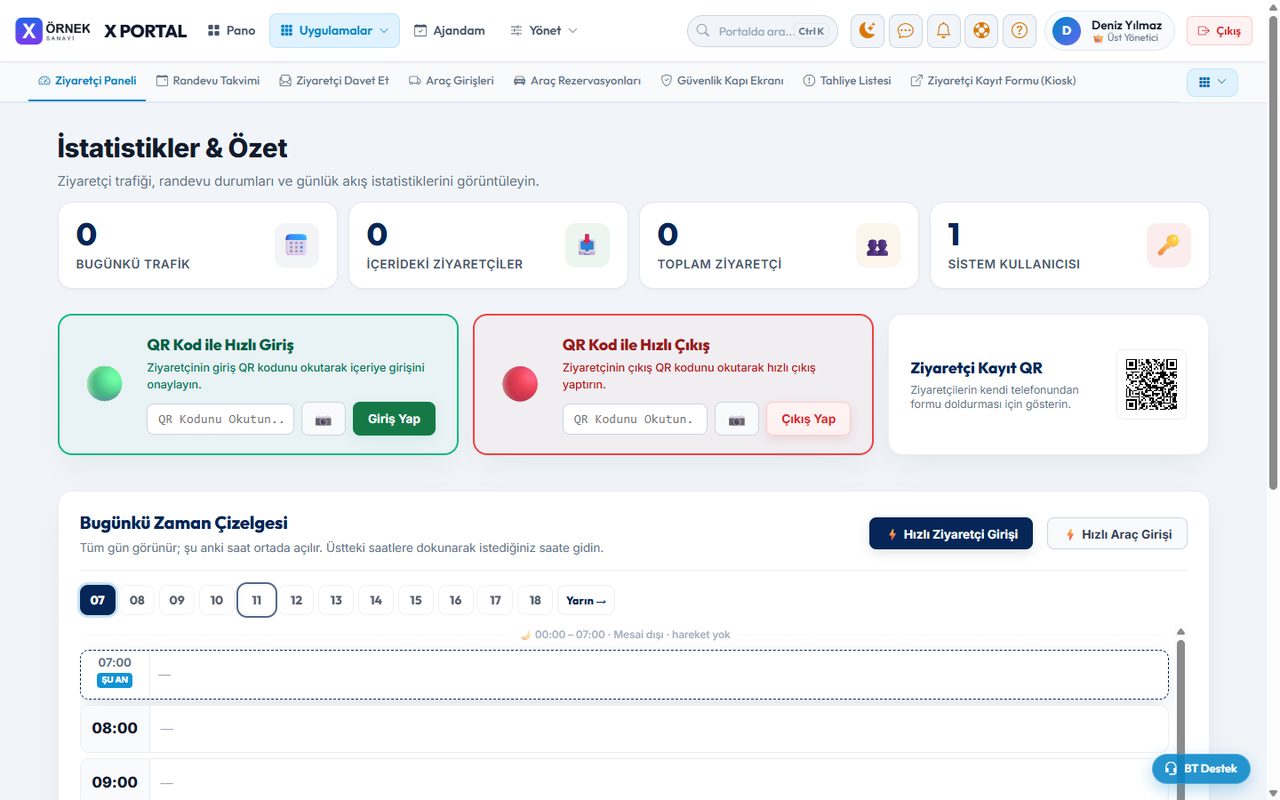The image size is (1280, 800).
Task: Jump to hour 11 in timeline
Action: (x=257, y=600)
